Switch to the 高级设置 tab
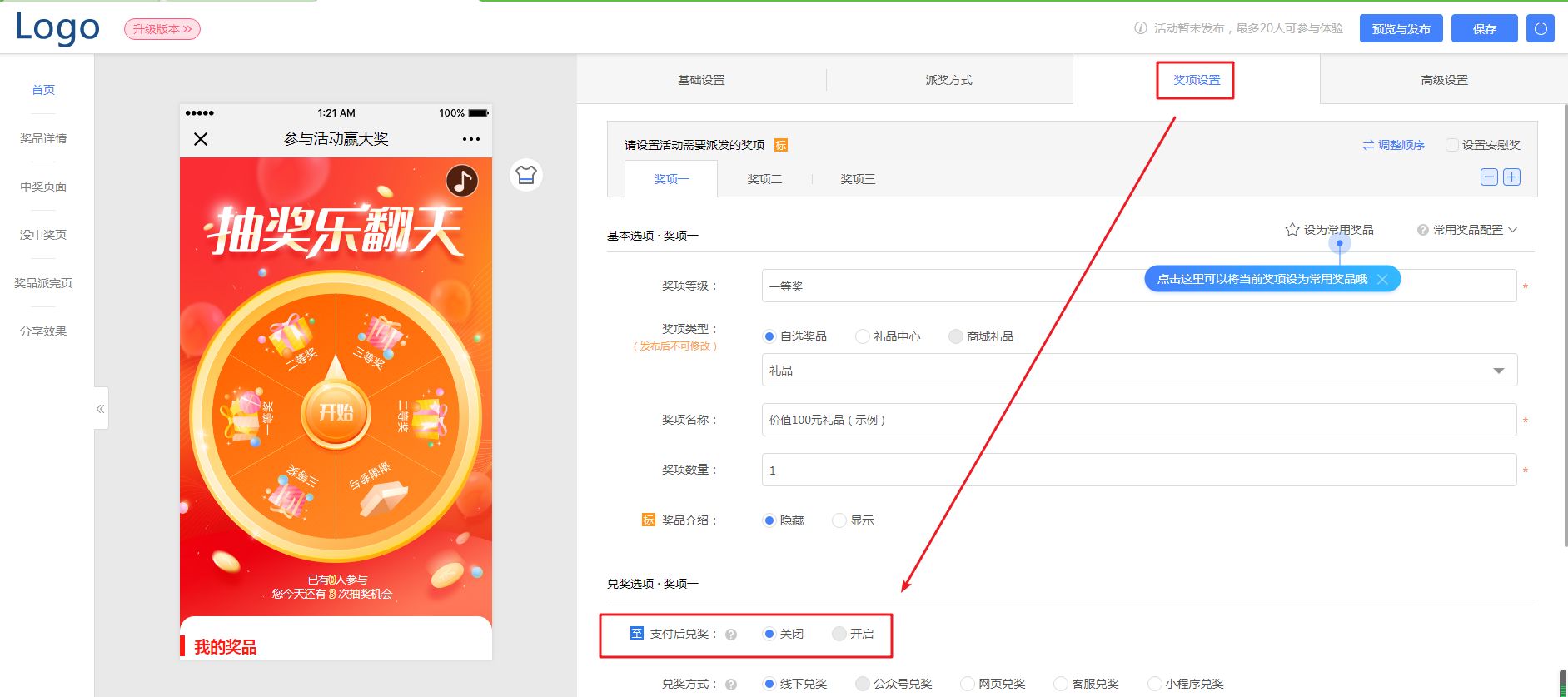 [x=1445, y=80]
